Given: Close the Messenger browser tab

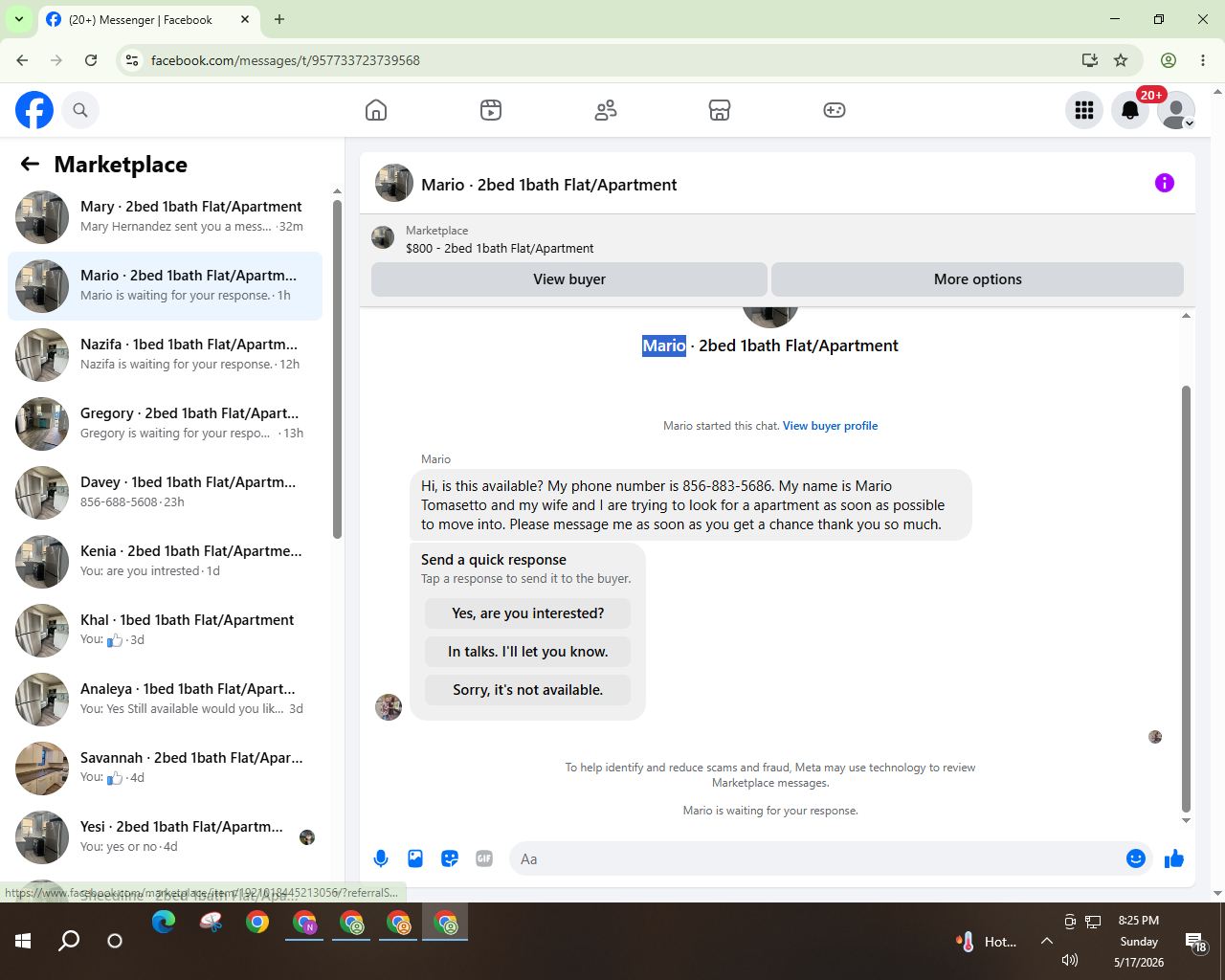Looking at the screenshot, I should click(x=245, y=19).
